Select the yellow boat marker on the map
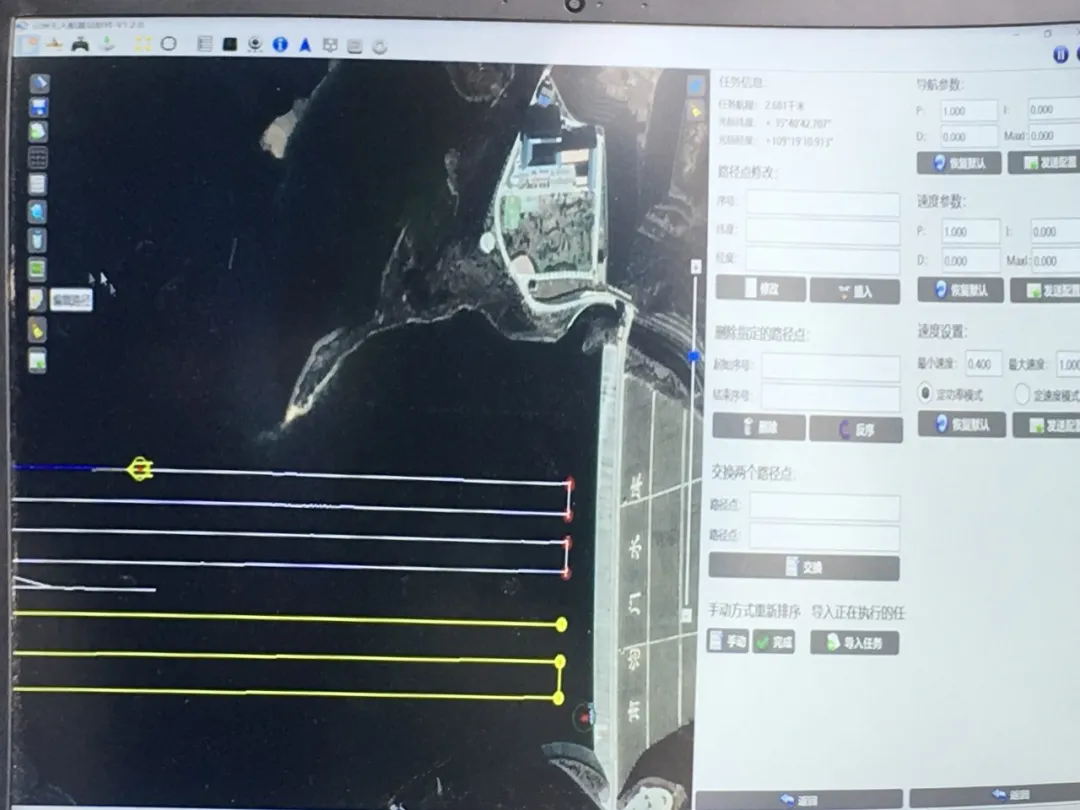This screenshot has height=810, width=1080. [x=140, y=468]
